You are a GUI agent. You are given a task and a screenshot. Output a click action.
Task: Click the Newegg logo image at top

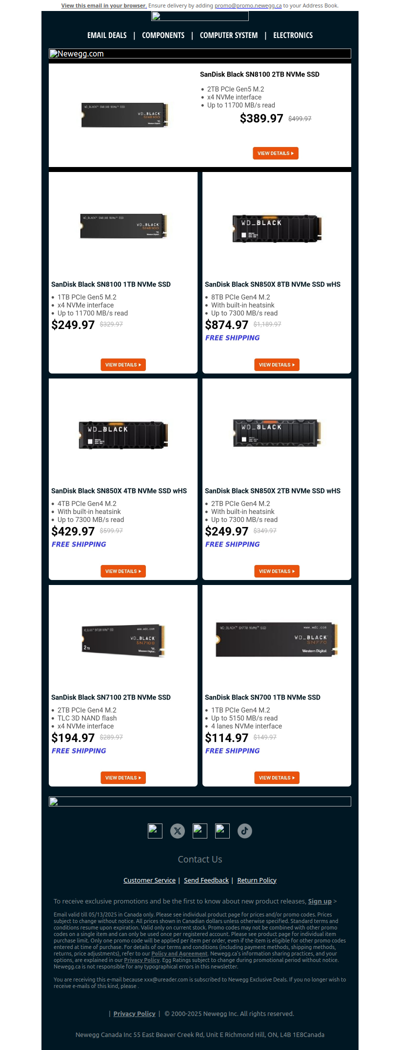200,16
